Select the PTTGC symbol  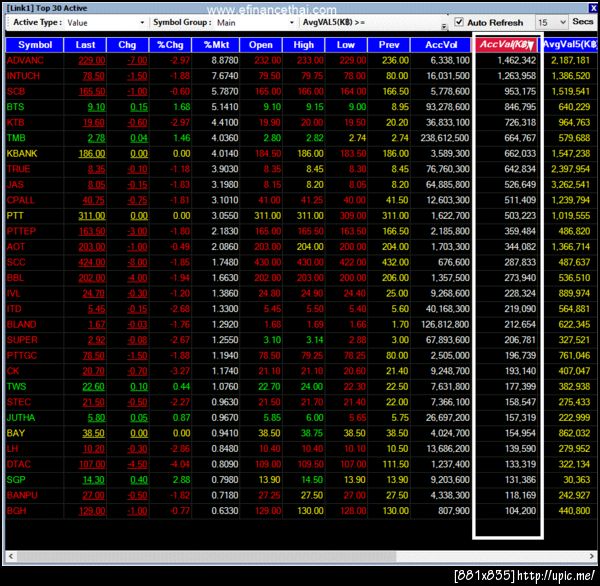[22, 356]
